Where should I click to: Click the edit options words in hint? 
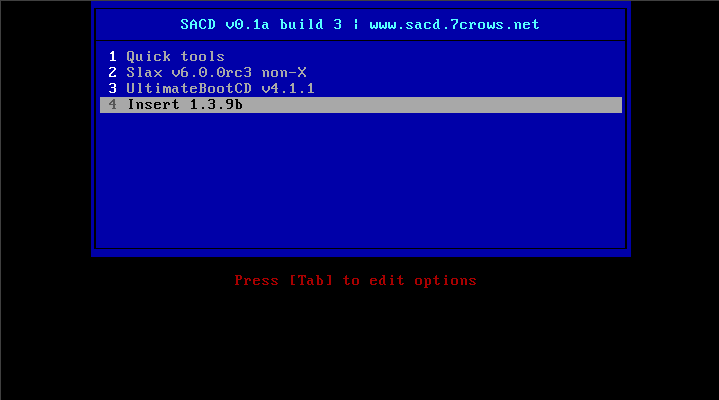tap(423, 280)
